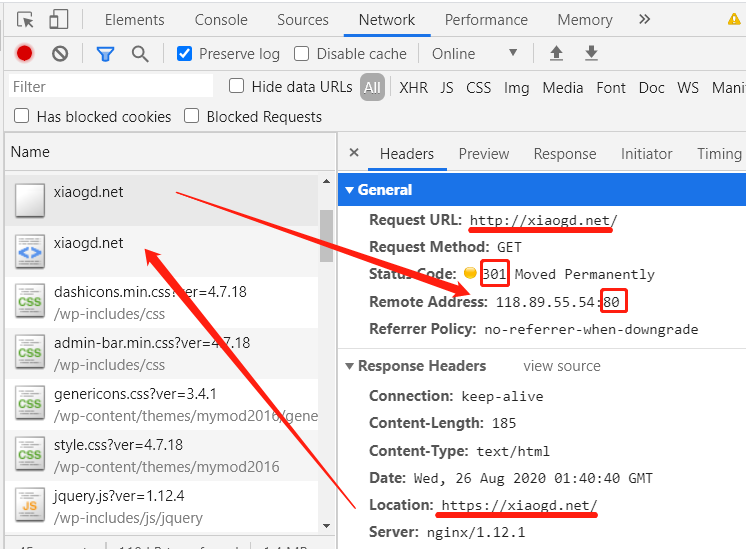Switch to the Headers tab

coord(407,154)
